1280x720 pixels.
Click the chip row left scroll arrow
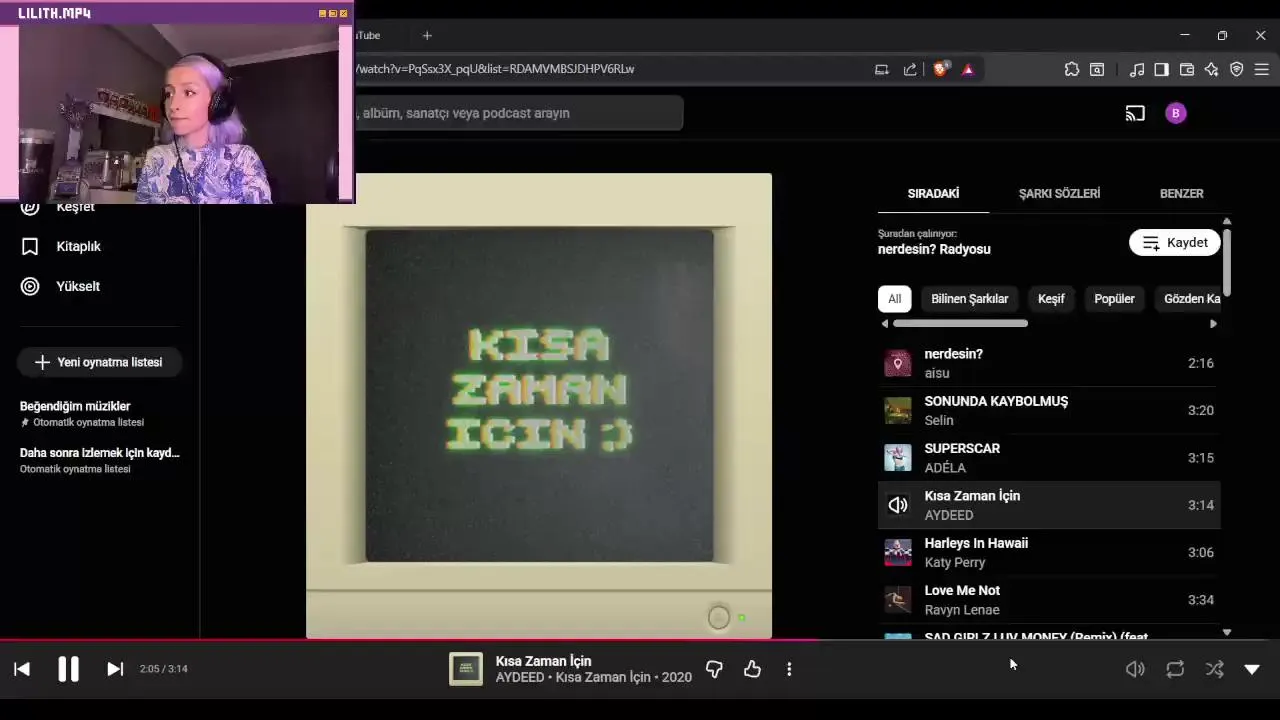[x=884, y=324]
